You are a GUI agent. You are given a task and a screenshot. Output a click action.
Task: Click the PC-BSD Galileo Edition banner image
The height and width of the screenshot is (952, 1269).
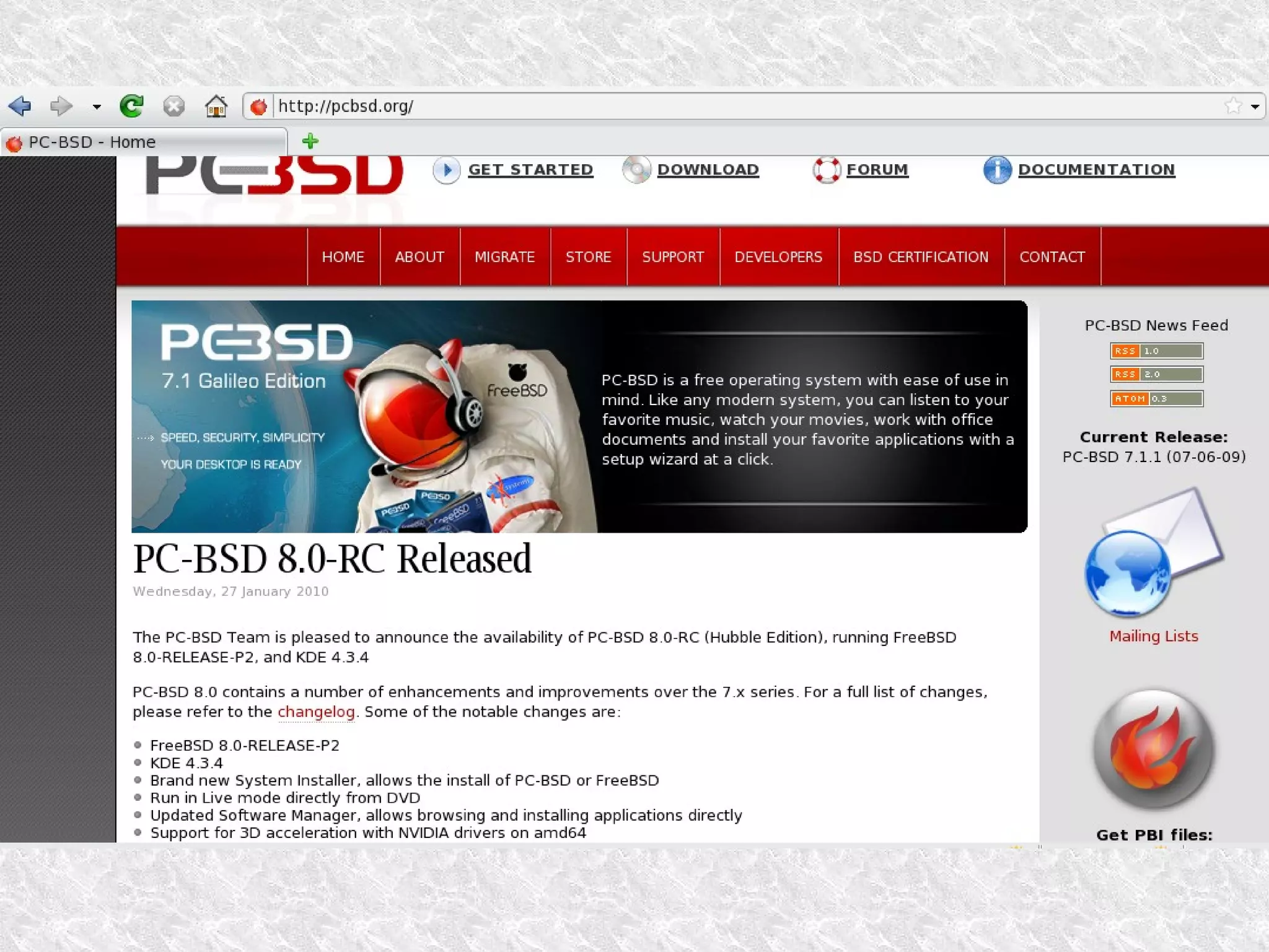pyautogui.click(x=579, y=416)
